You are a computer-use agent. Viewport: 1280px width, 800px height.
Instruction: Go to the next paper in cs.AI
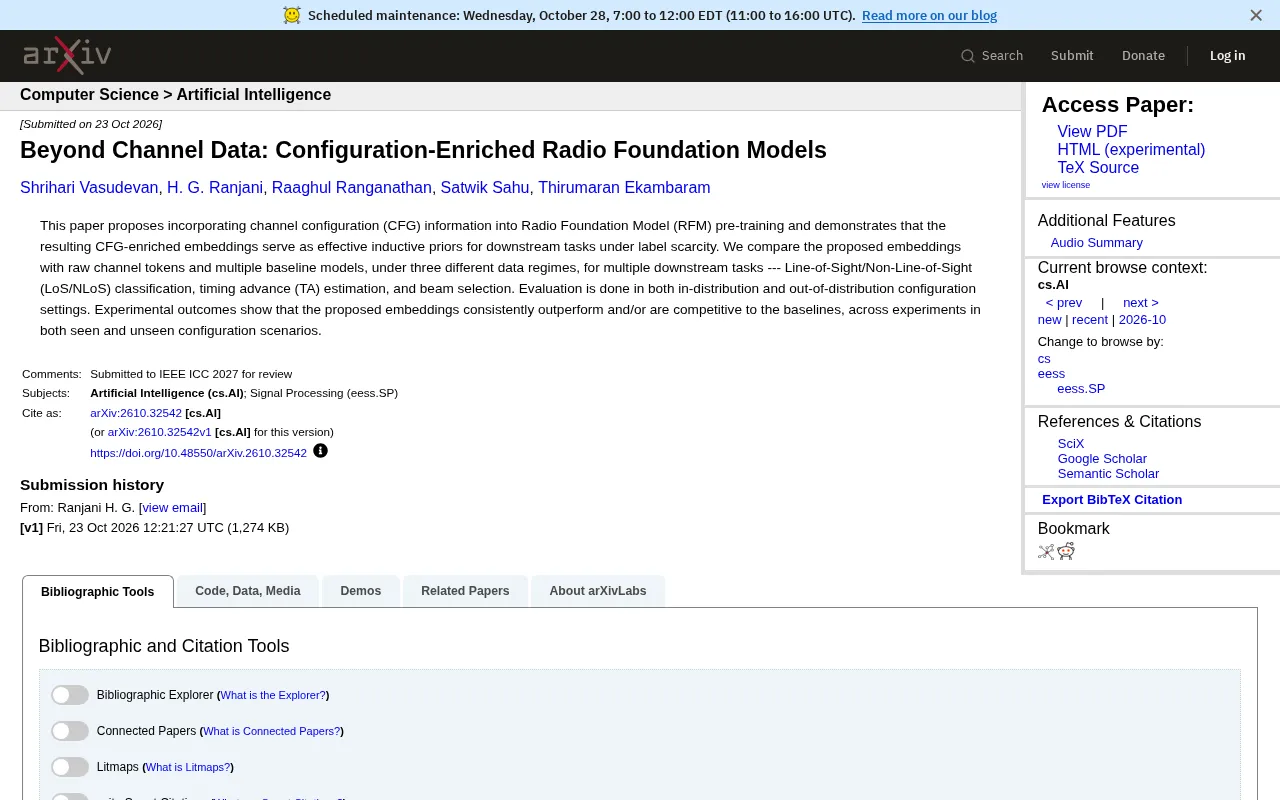pos(1141,303)
